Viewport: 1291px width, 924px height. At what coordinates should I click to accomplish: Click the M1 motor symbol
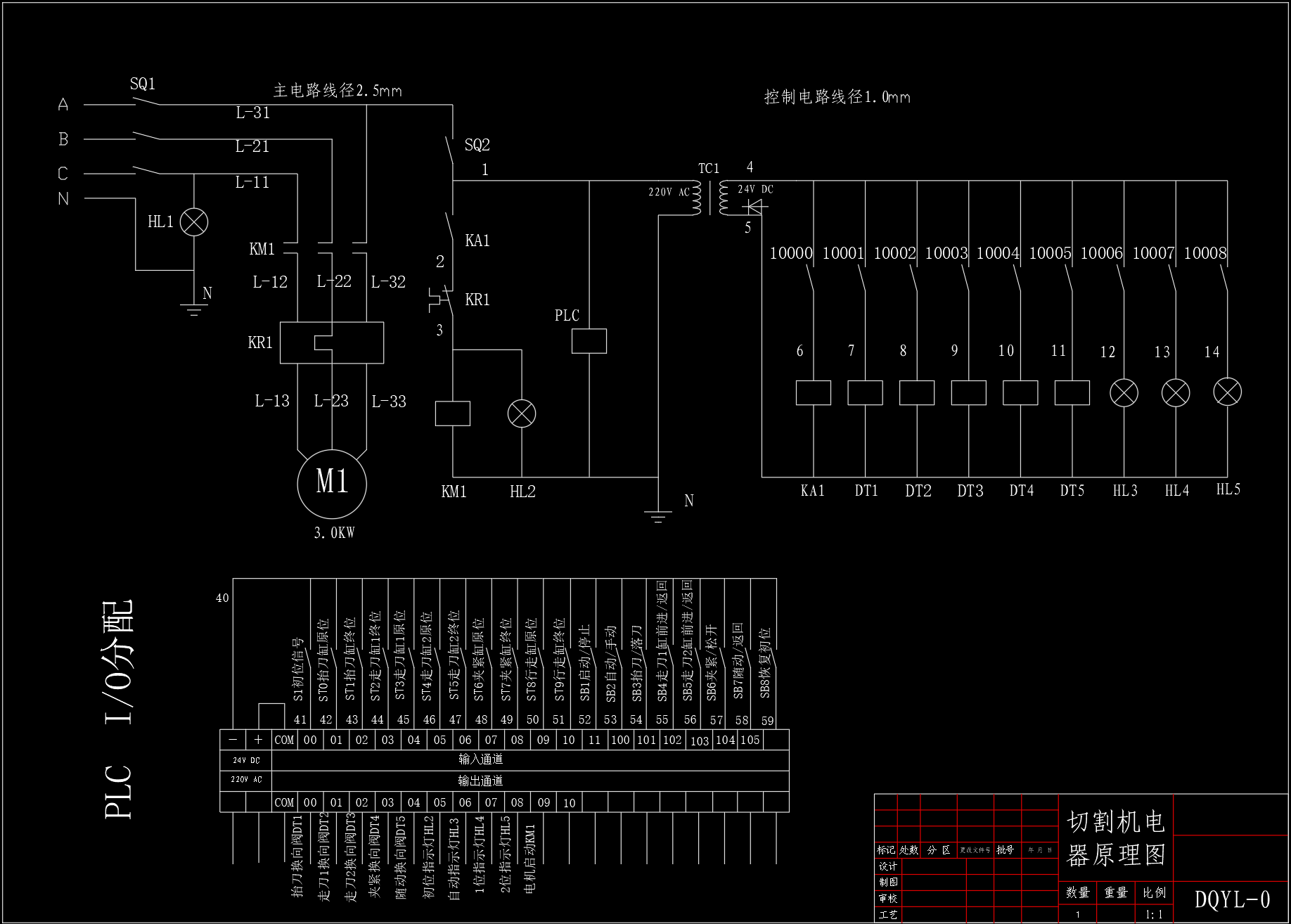point(332,485)
